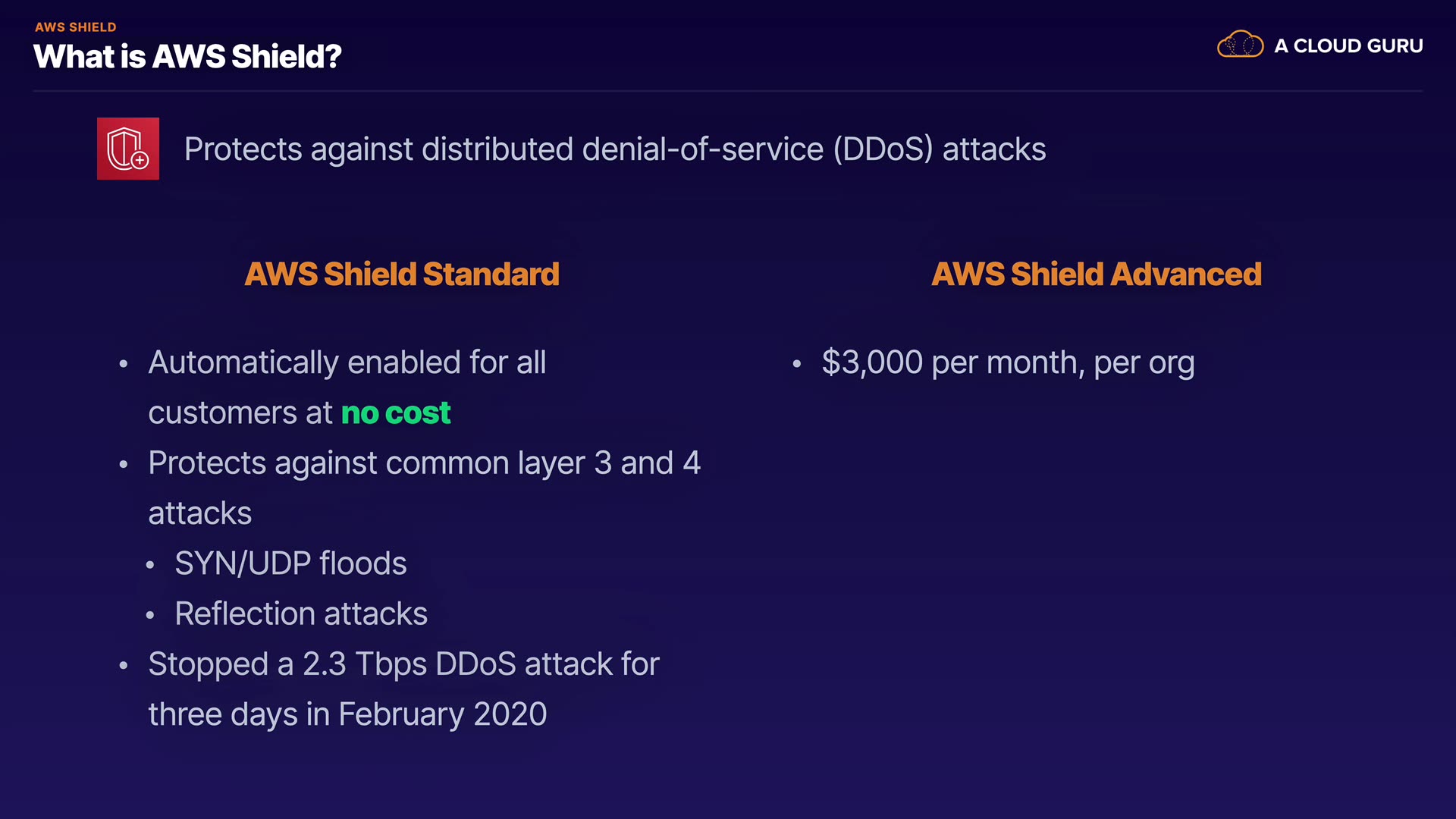Screen dimensions: 1456x819
Task: Select the "AWS Shield Advanced" heading
Action: click(x=1097, y=275)
